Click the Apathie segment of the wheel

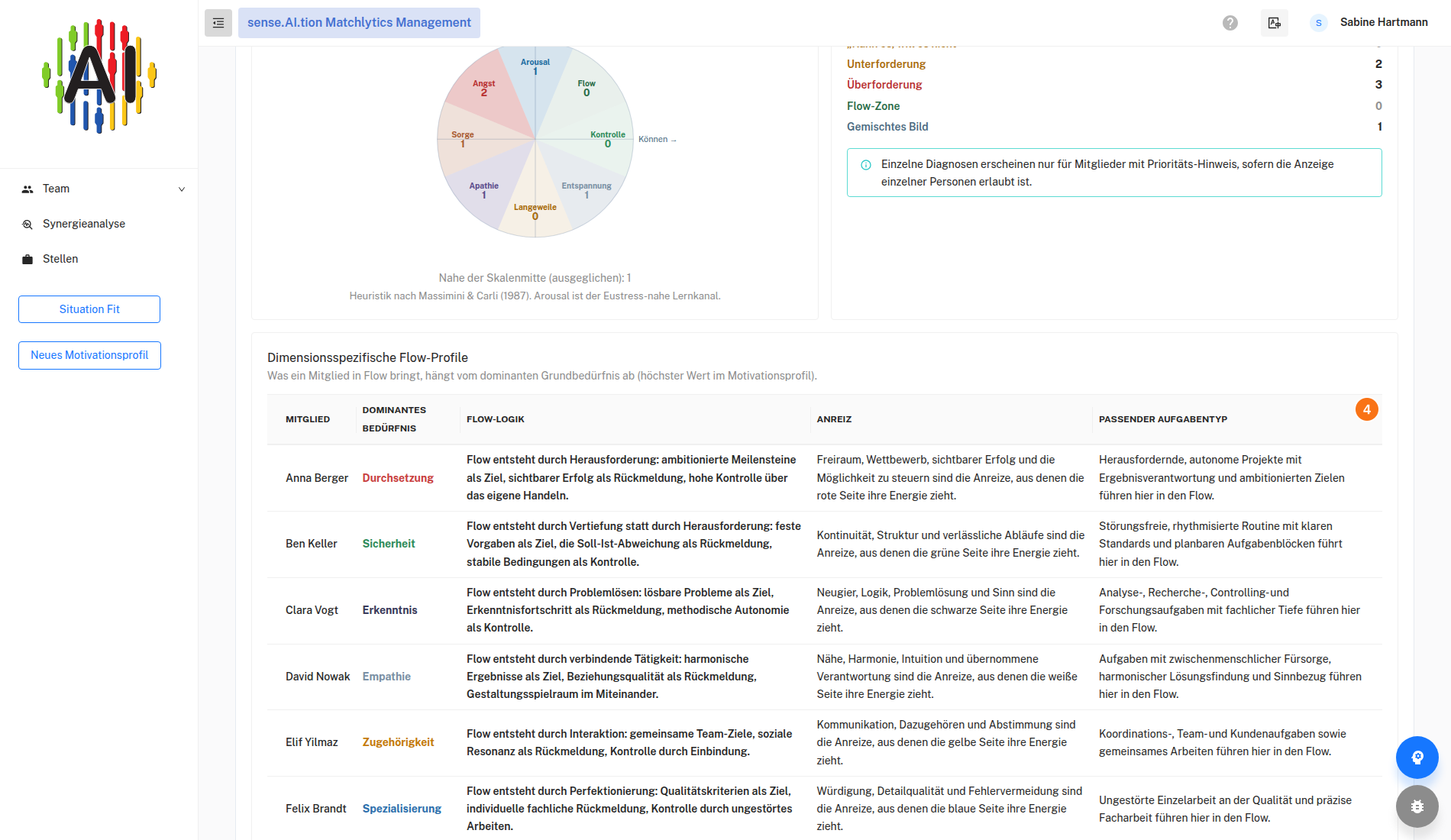click(484, 190)
